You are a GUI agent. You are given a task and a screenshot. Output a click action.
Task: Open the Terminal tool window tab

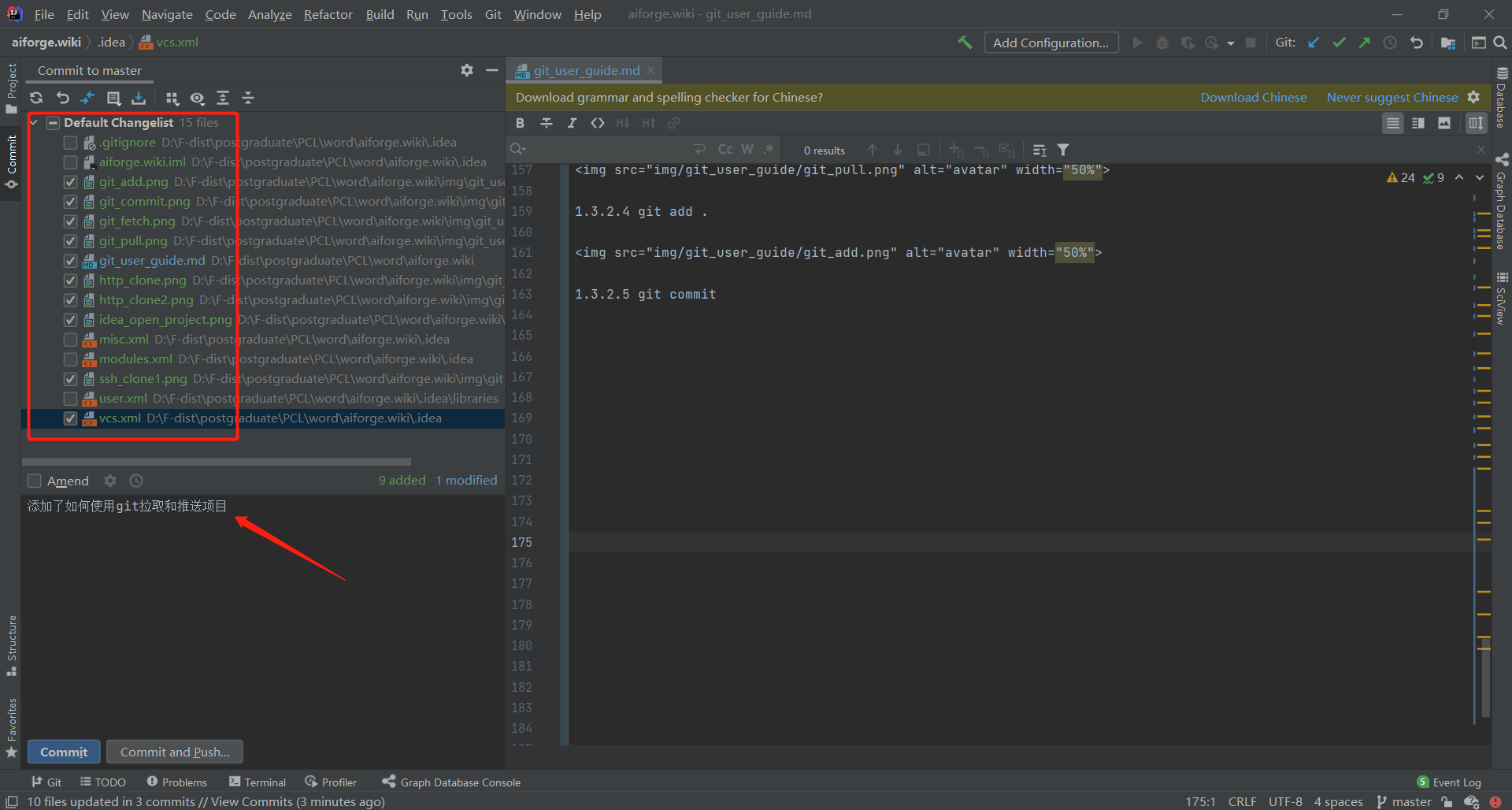258,782
